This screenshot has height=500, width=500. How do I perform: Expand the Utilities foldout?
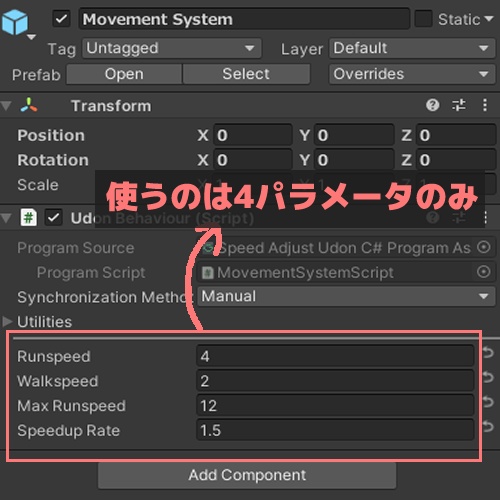(7, 321)
